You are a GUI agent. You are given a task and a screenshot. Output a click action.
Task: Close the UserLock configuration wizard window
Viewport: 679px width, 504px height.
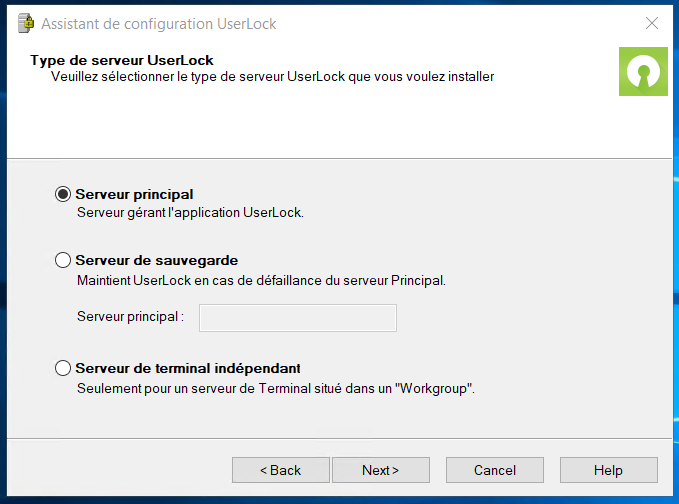tap(652, 22)
